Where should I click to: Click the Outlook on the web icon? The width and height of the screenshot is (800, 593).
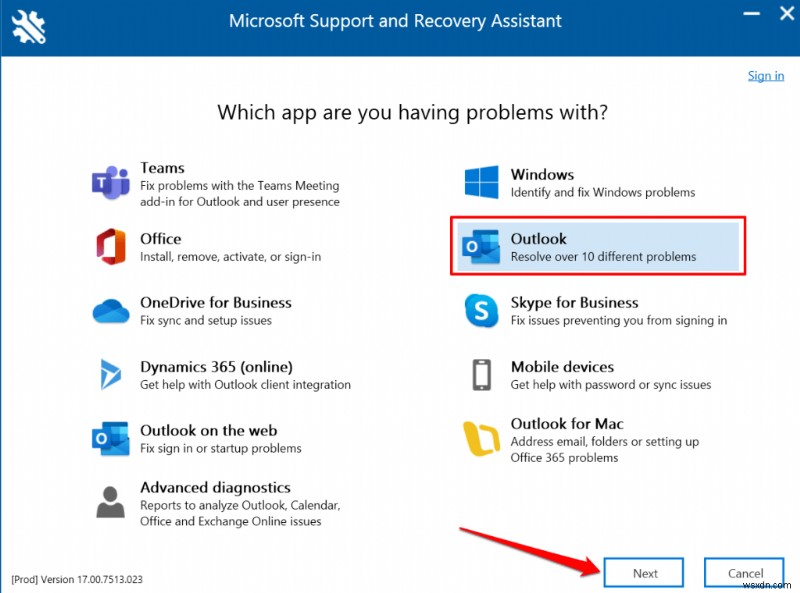click(110, 439)
